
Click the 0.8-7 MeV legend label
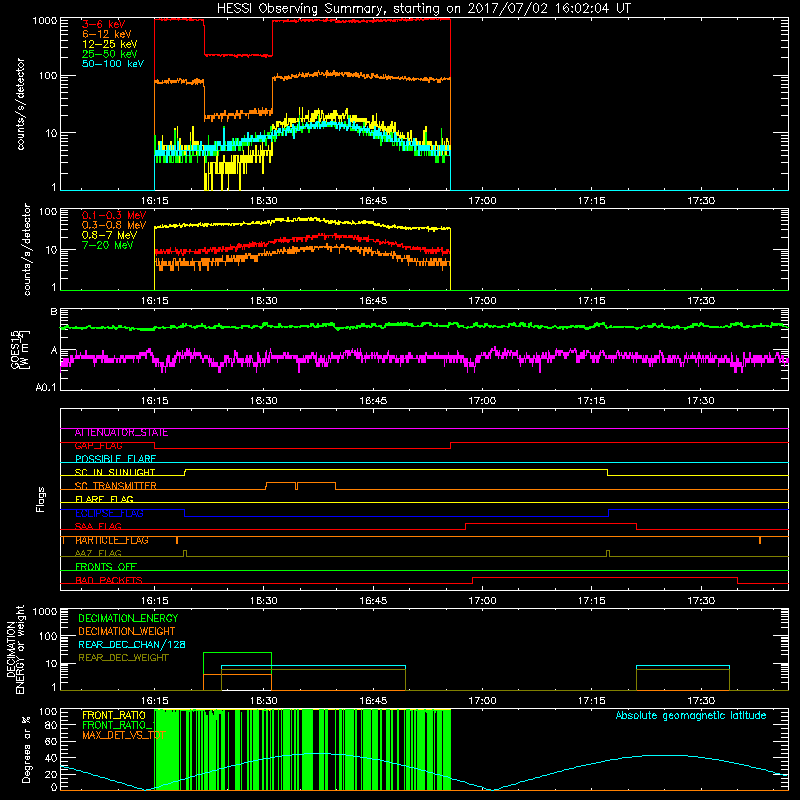click(109, 235)
